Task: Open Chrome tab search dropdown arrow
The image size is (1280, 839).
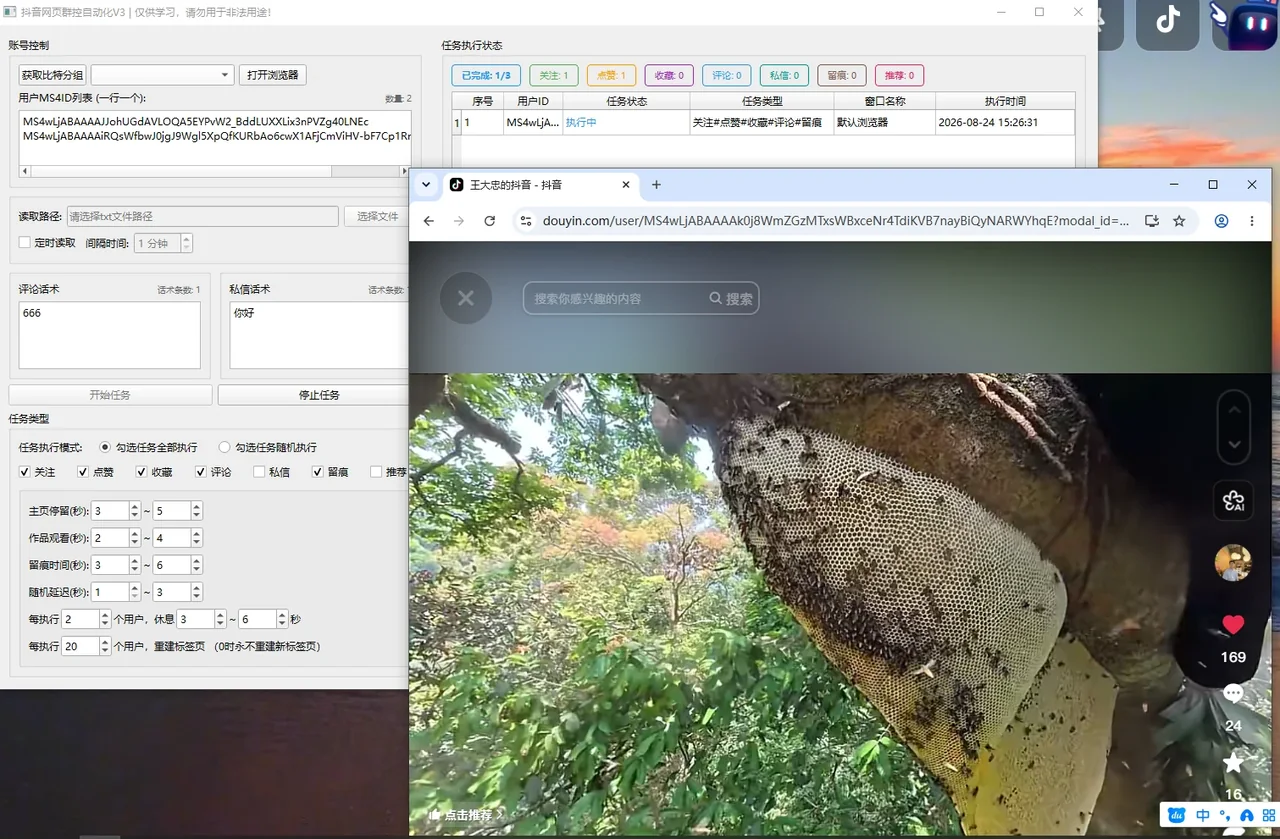Action: (x=426, y=185)
